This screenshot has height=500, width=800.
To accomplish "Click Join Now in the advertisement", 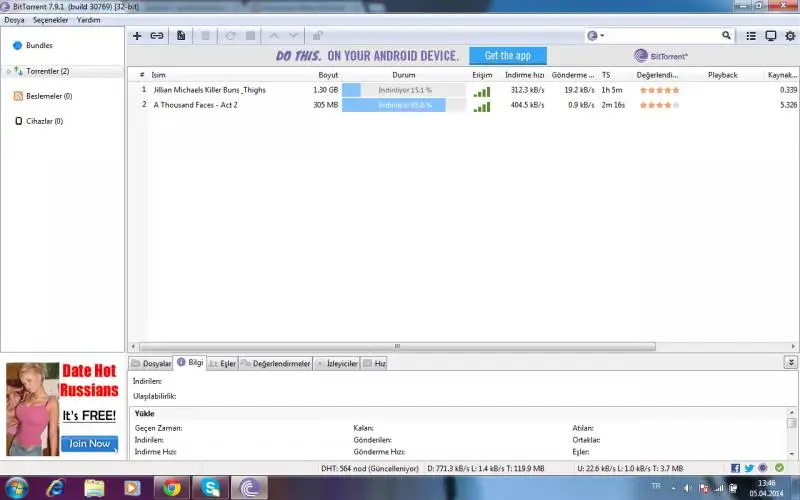I will point(90,443).
